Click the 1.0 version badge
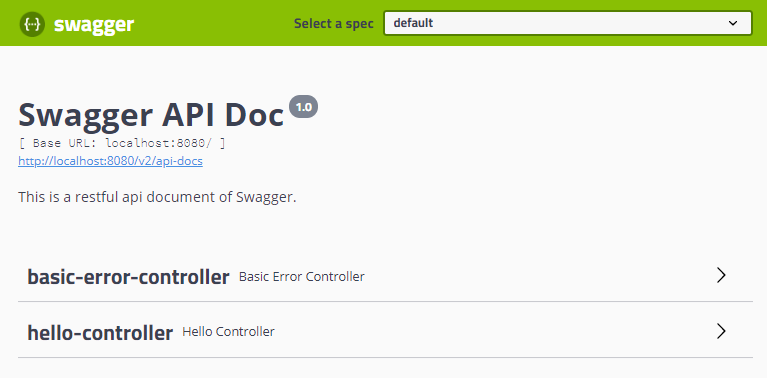This screenshot has width=767, height=378. (x=303, y=107)
